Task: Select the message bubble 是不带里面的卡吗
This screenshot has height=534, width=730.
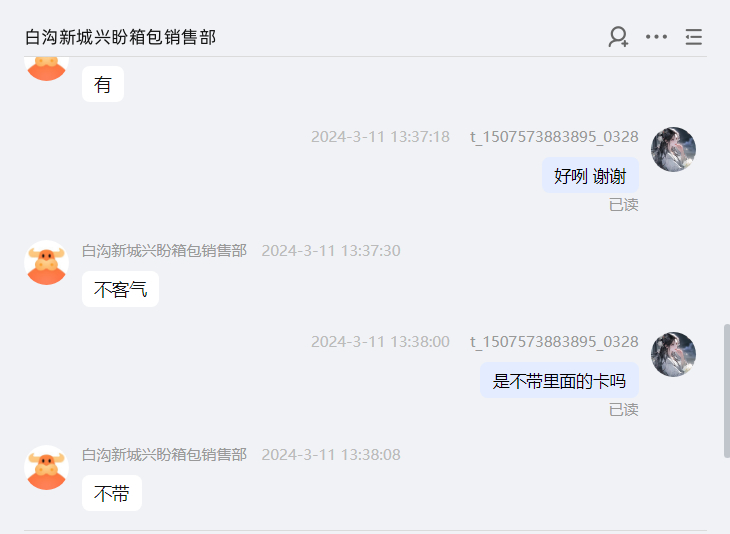Action: tap(559, 380)
